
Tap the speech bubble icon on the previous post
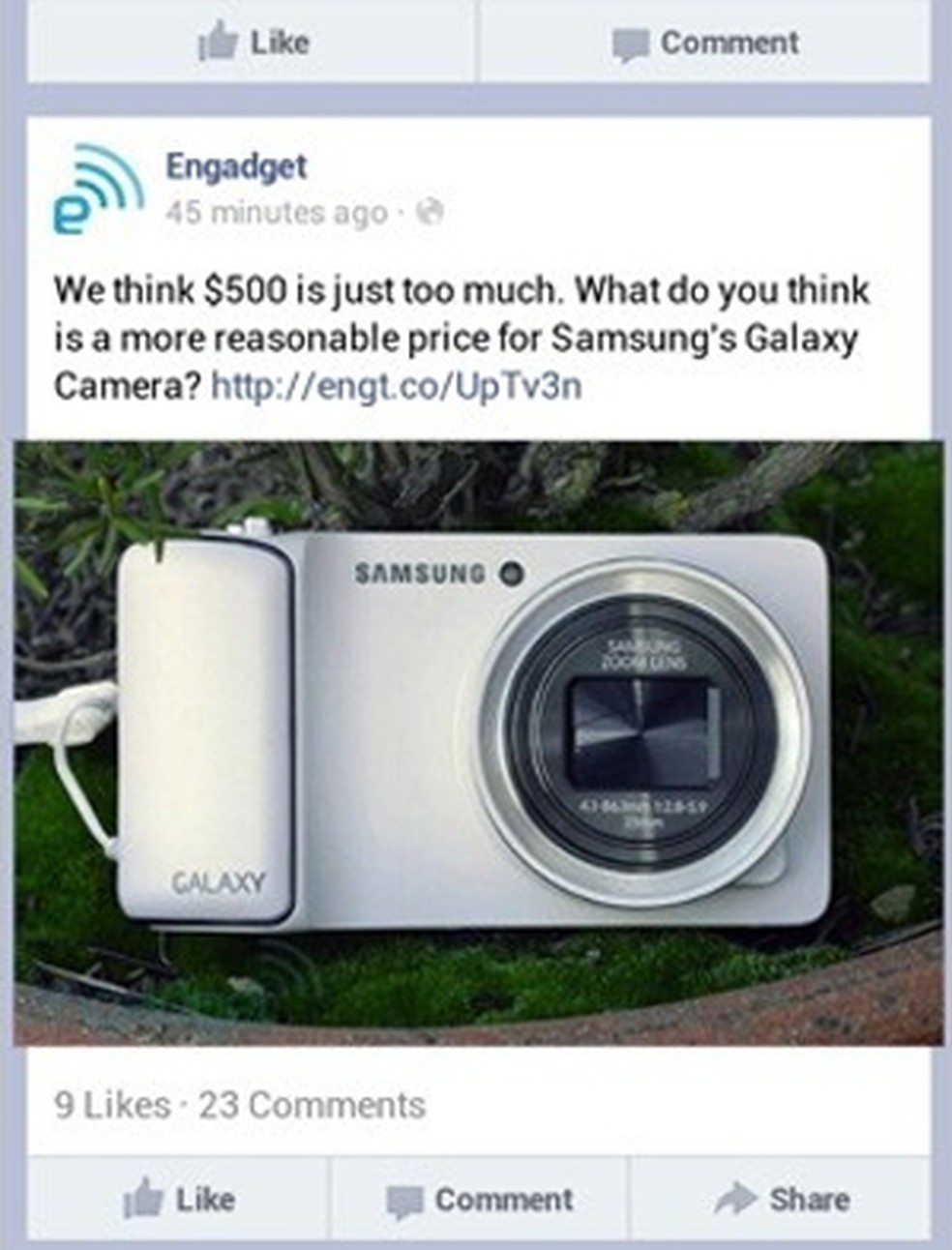pos(630,45)
